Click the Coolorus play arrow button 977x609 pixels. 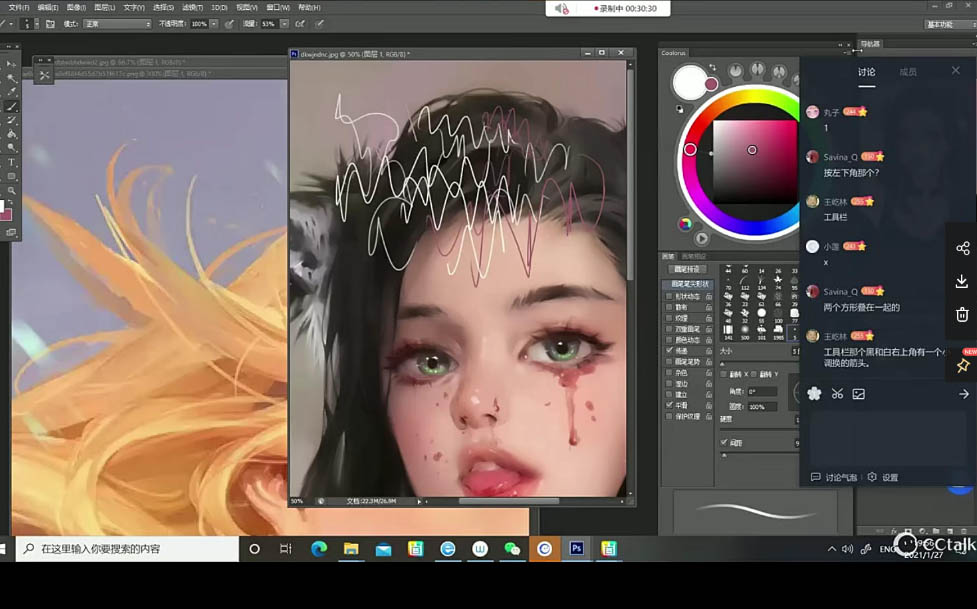tap(702, 237)
